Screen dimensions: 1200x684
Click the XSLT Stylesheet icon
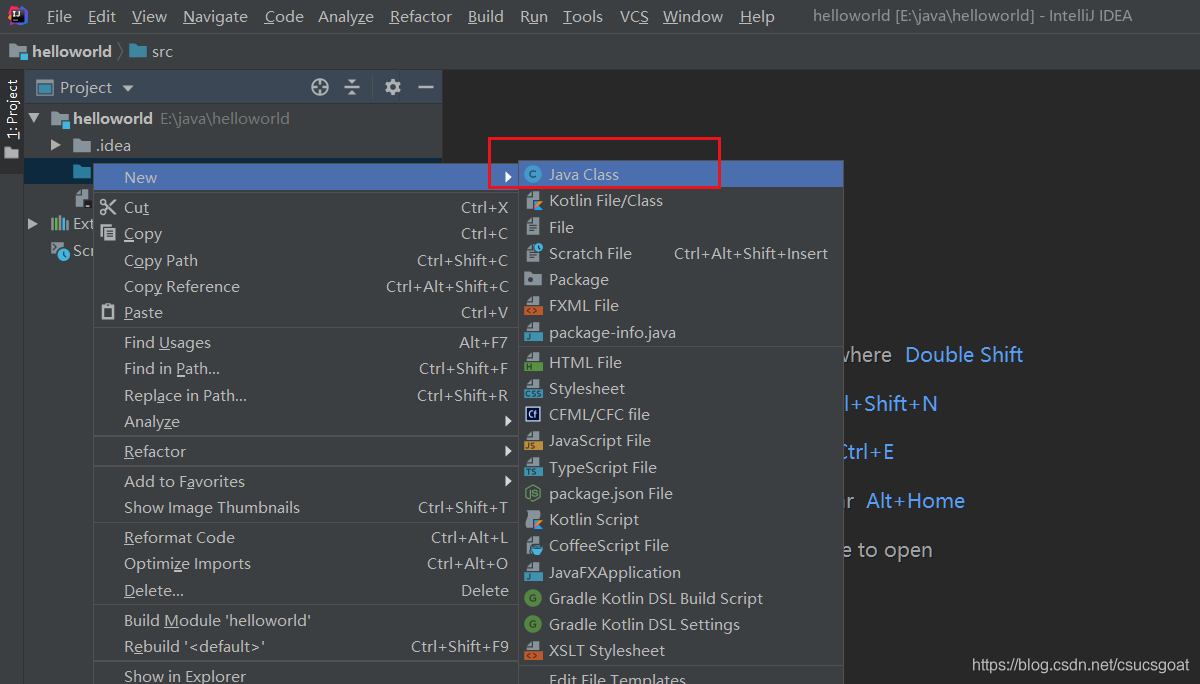tap(533, 651)
